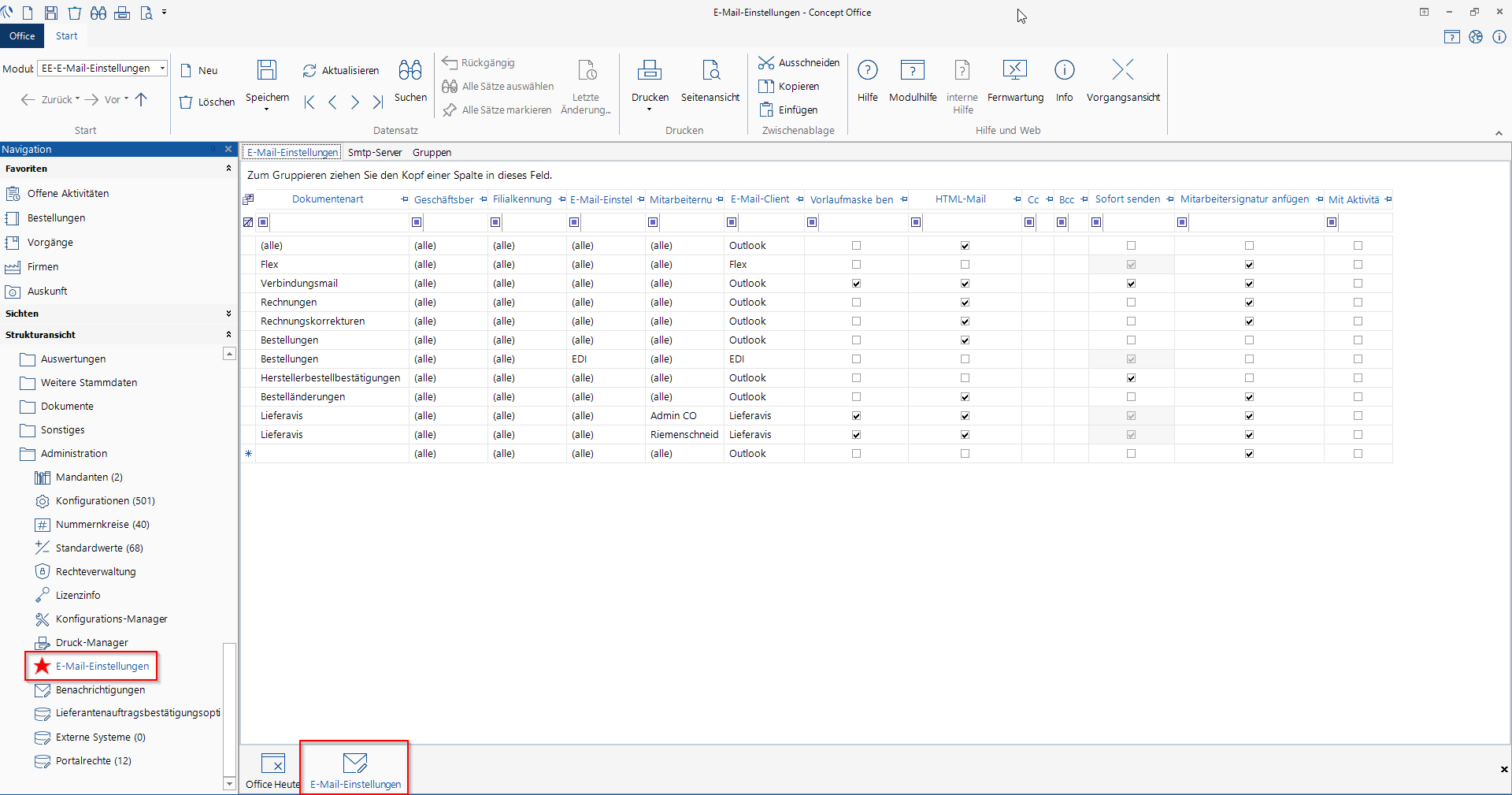Collapse the Favoriten section

point(228,169)
